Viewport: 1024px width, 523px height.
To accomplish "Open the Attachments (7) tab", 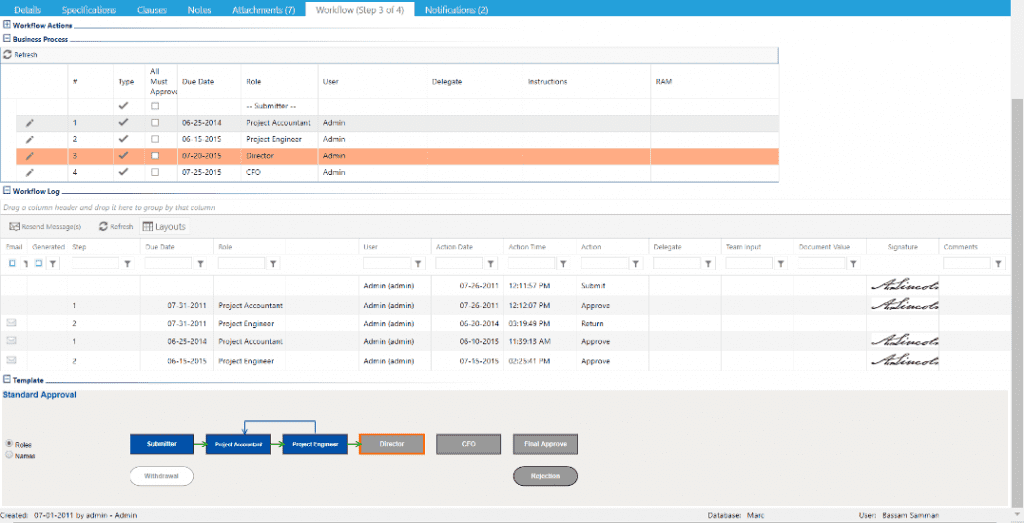I will (264, 10).
